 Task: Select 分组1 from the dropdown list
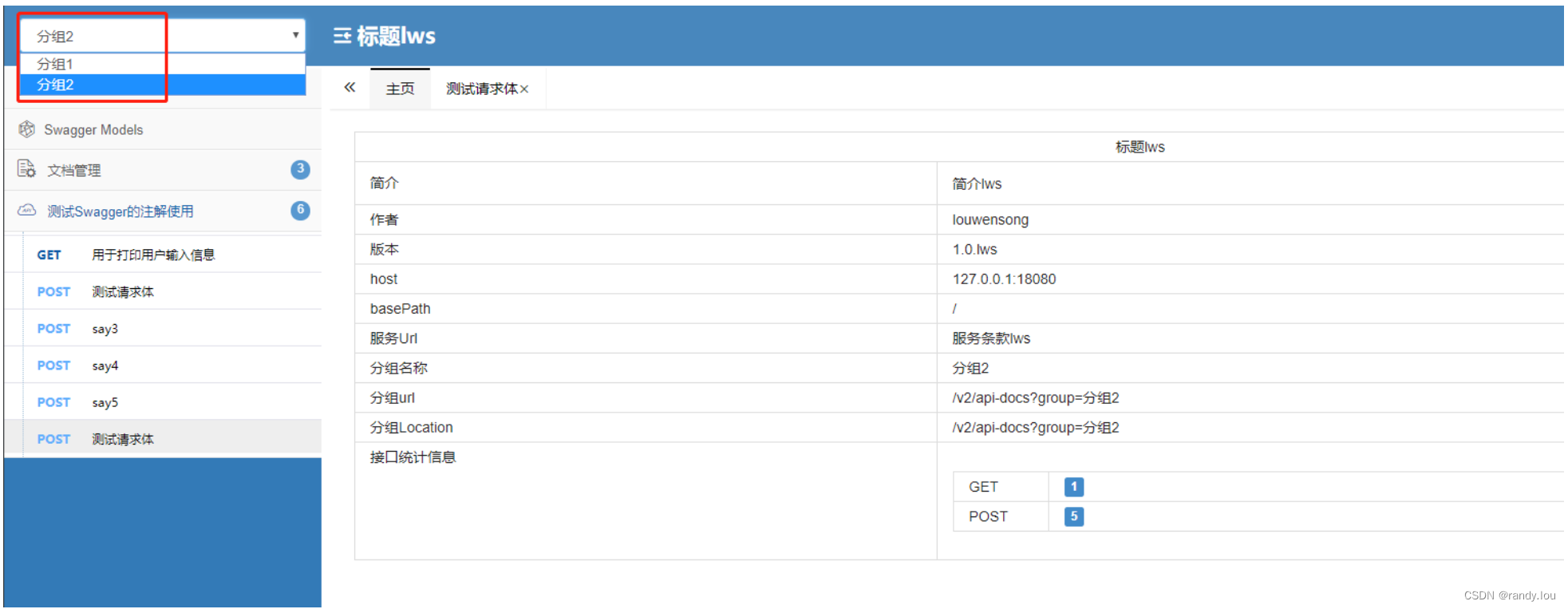162,64
